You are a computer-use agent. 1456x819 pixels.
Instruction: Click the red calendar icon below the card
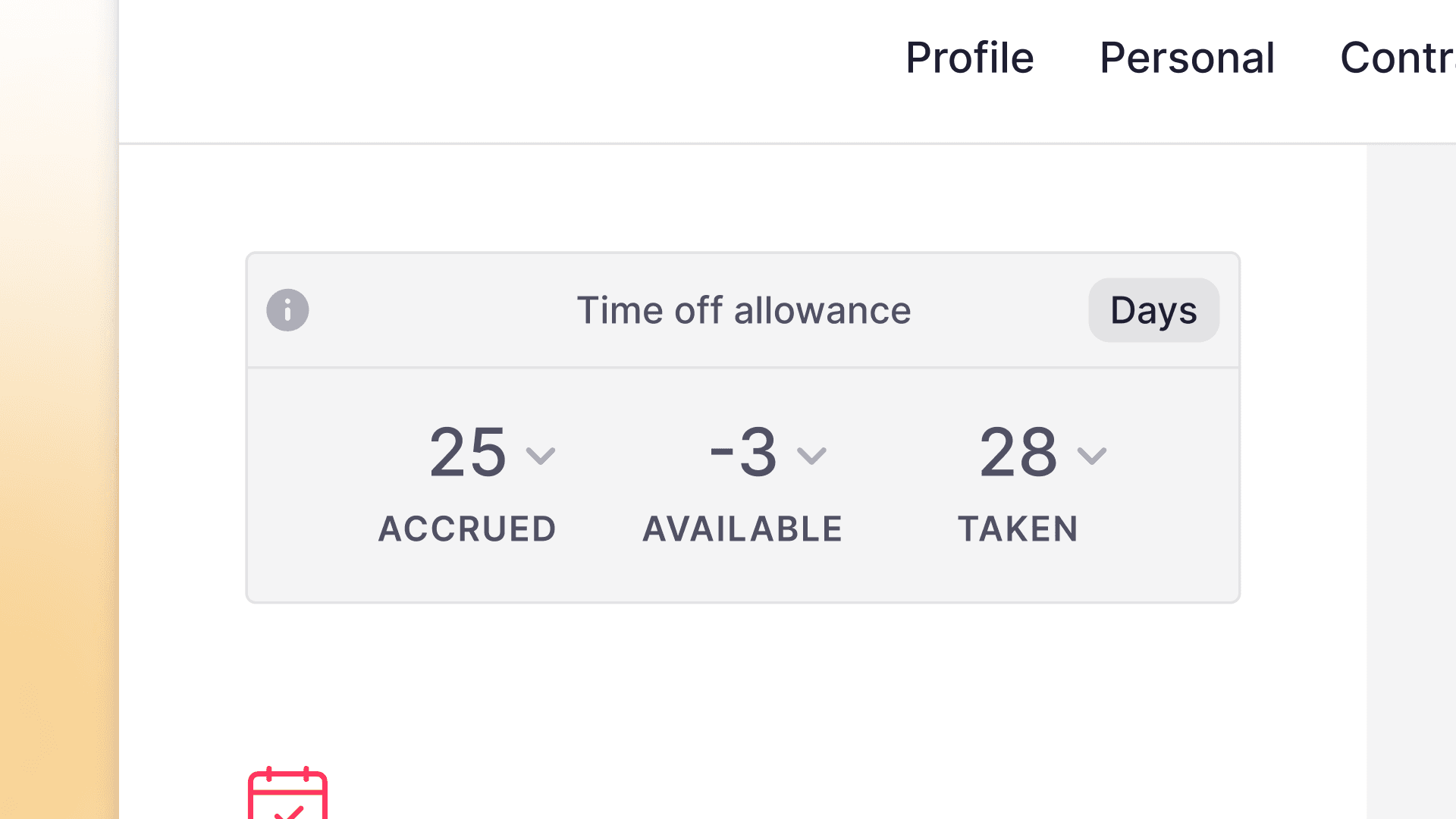(x=287, y=796)
